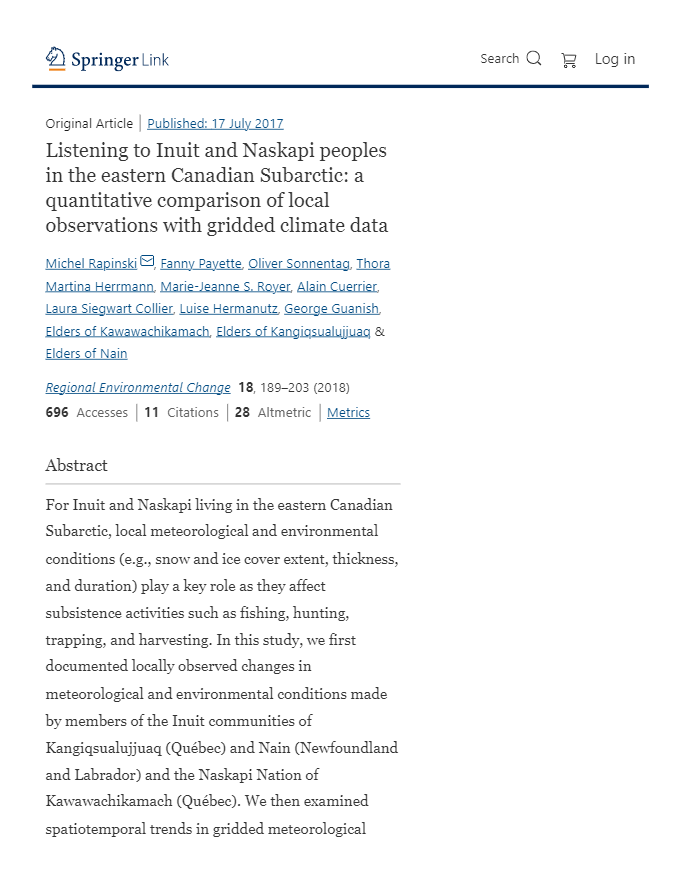The width and height of the screenshot is (680, 880).
Task: Click the Search text in header
Action: coord(499,59)
